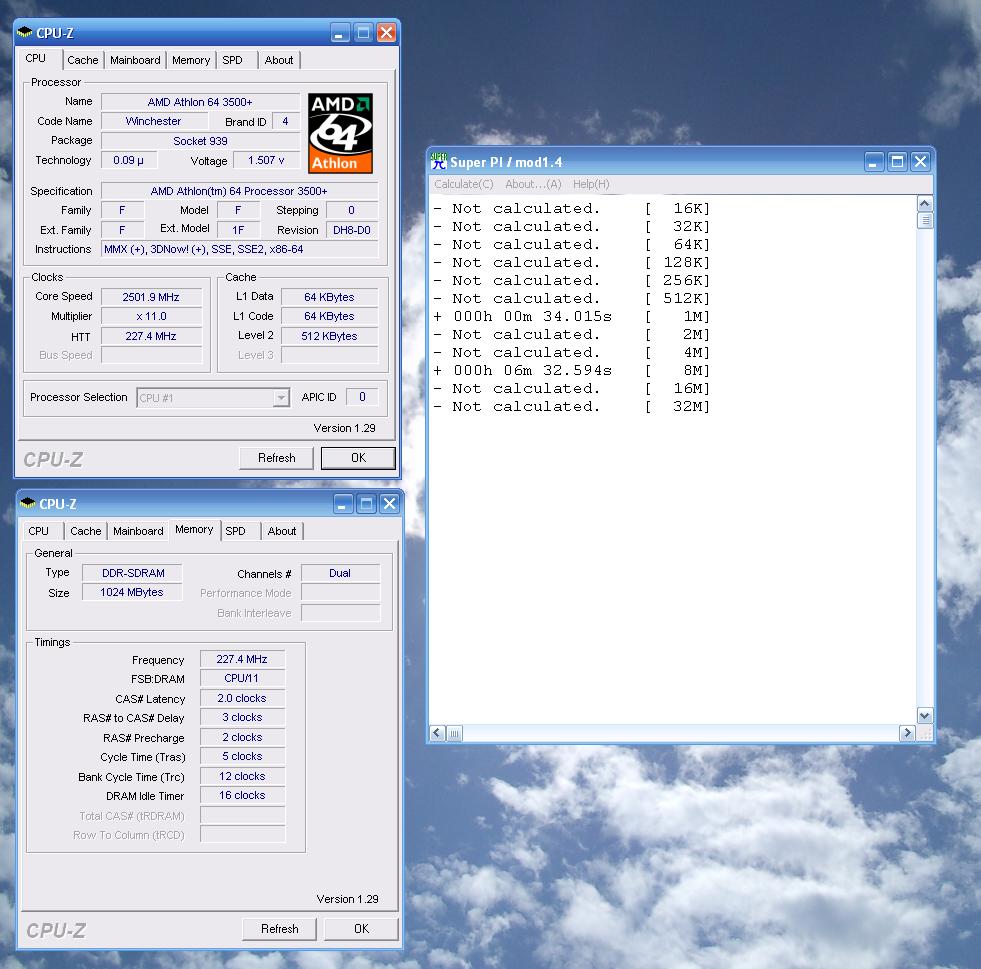Click Channels # value Dual
This screenshot has height=969, width=981.
point(340,573)
